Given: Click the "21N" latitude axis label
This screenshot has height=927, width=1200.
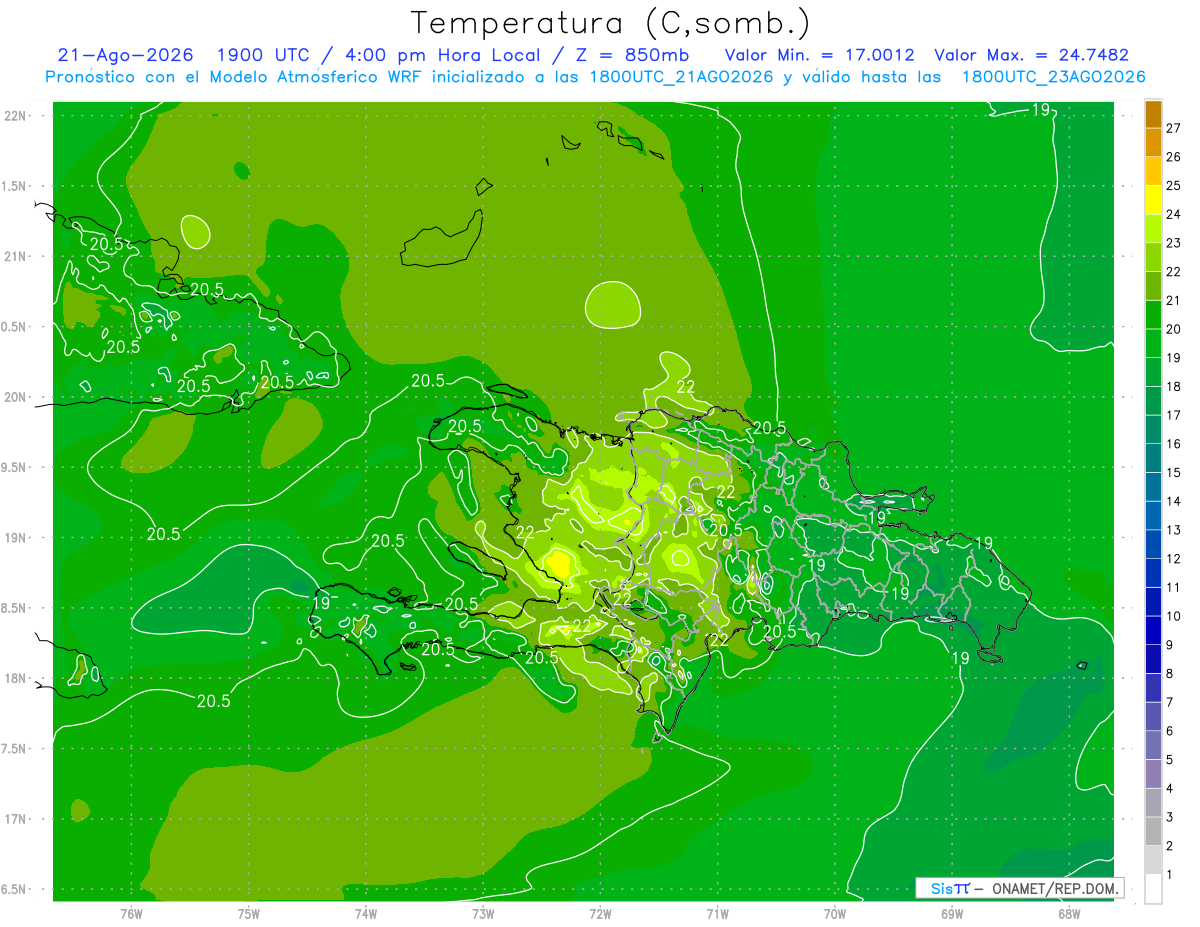Looking at the screenshot, I should pyautogui.click(x=17, y=256).
